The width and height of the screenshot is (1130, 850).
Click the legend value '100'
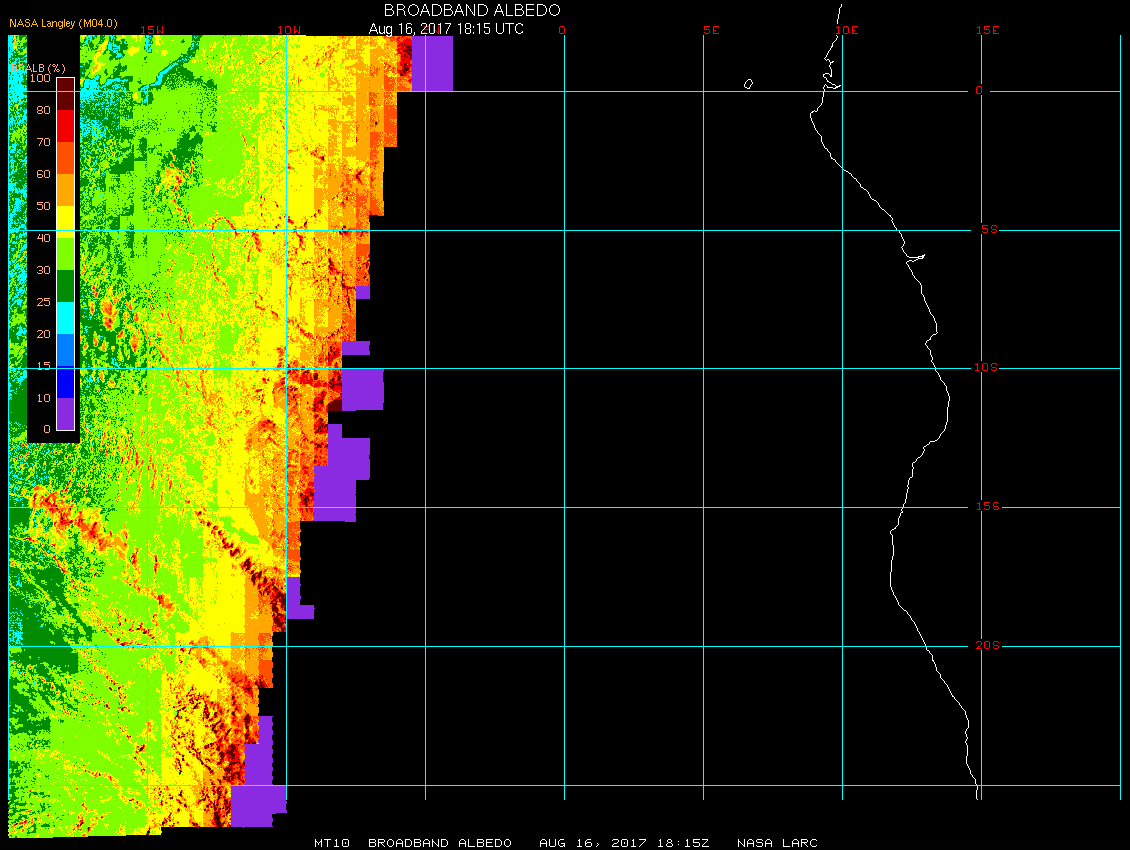(40, 78)
